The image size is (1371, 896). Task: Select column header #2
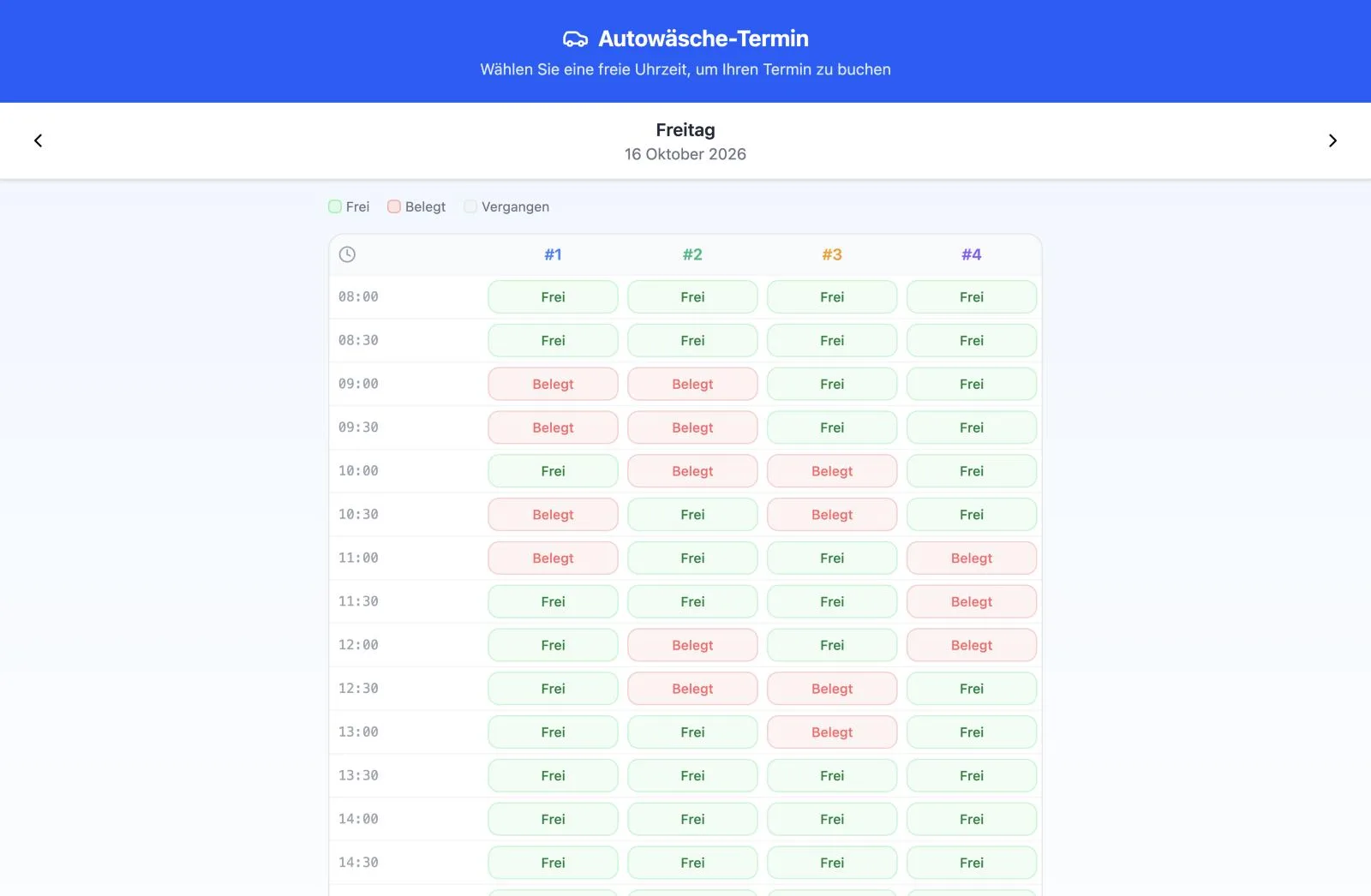692,254
